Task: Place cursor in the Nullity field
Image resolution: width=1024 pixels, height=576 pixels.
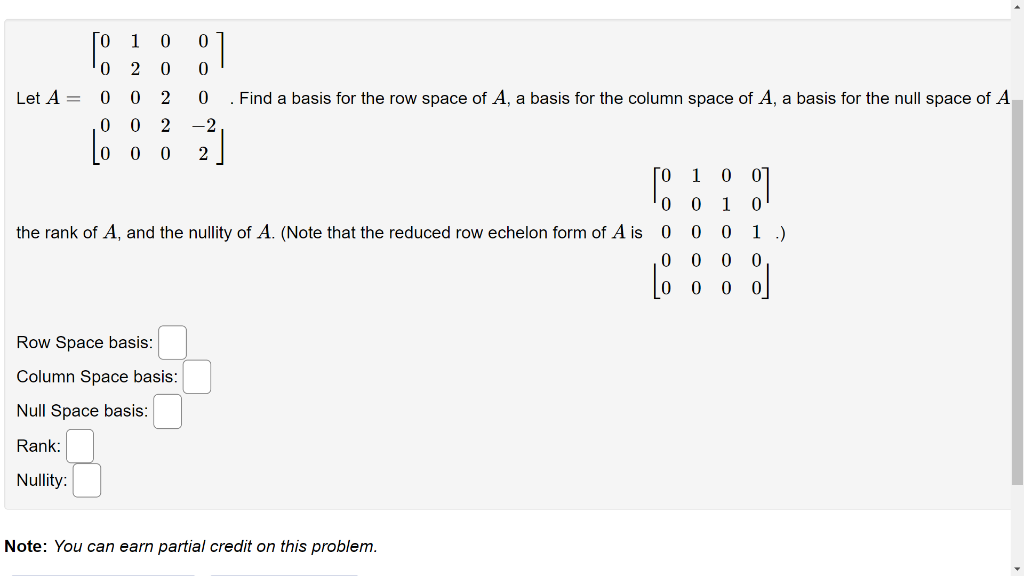Action: click(86, 480)
